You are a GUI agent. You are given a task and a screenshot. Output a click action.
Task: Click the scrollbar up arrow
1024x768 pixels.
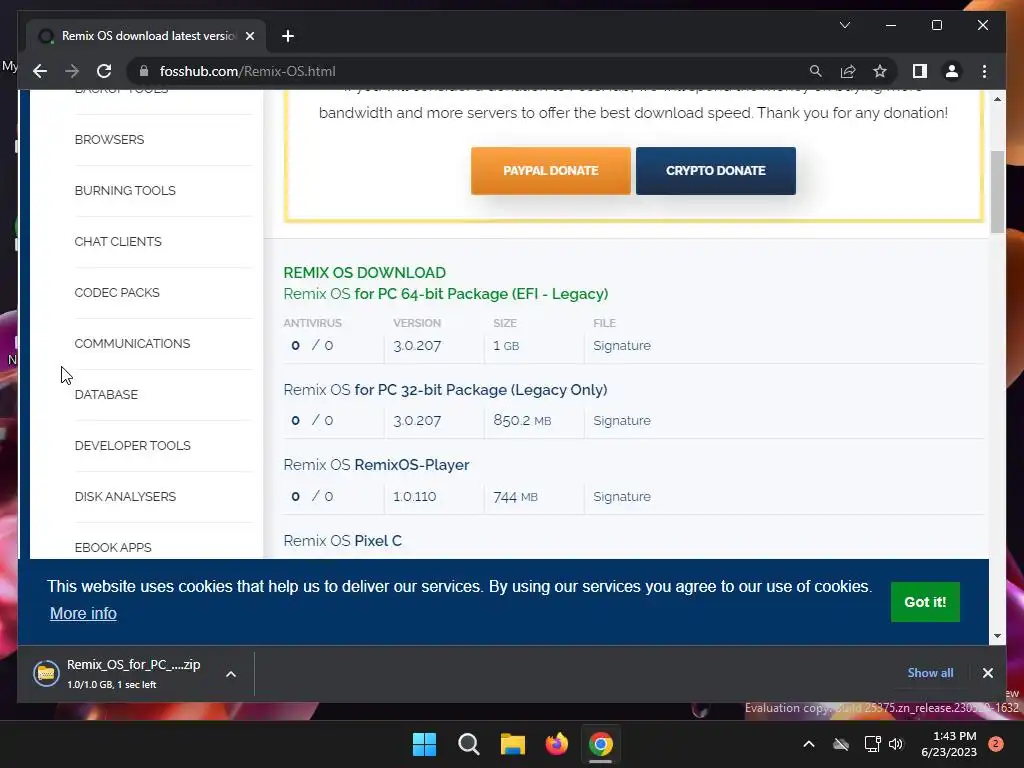(997, 99)
